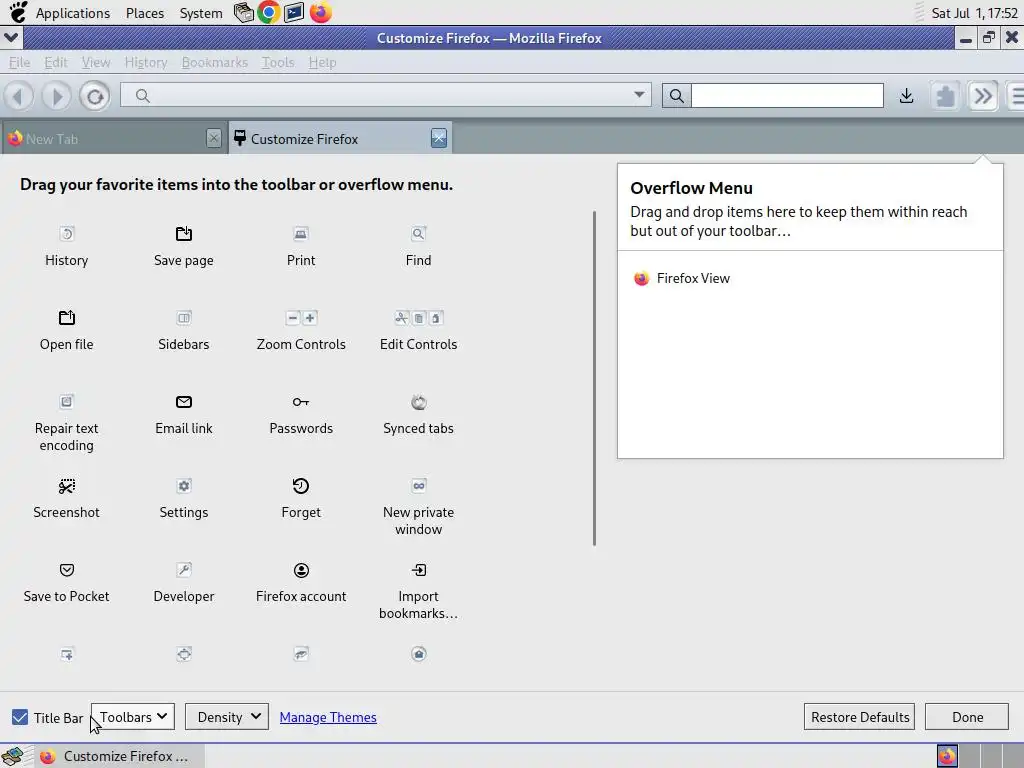
Task: Select the Find icon
Action: [419, 234]
